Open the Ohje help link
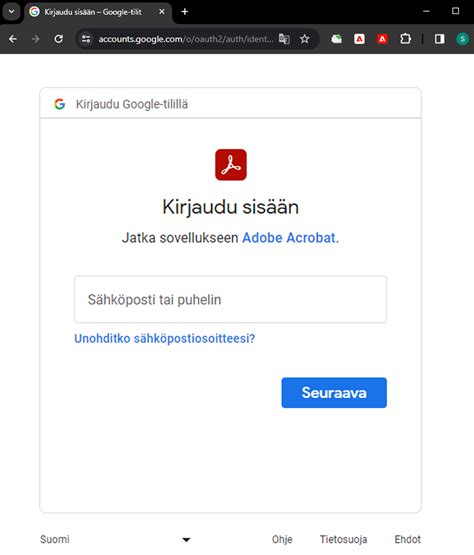Screen dimensions: 474x555 pos(282,539)
